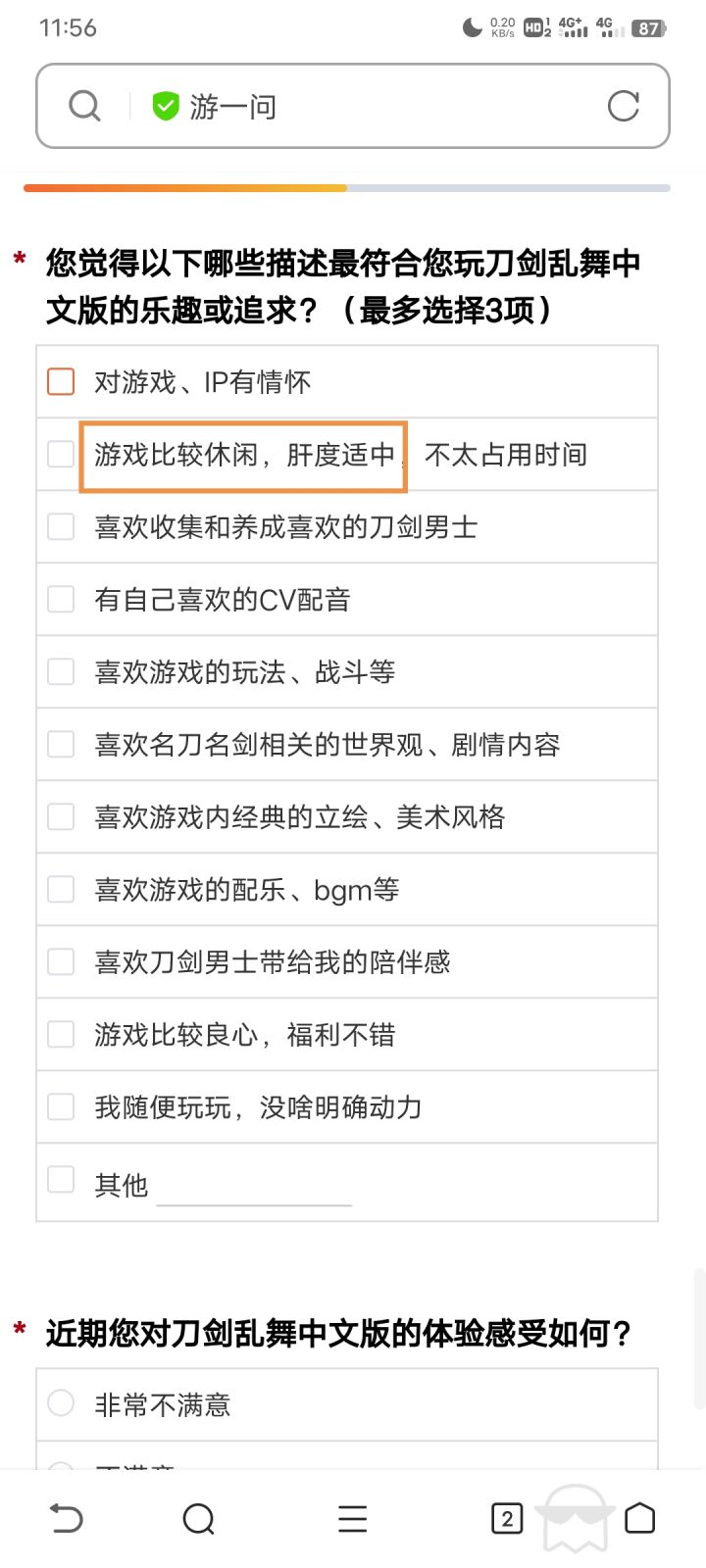Open the tab switcher showing 2 tabs

click(506, 1519)
